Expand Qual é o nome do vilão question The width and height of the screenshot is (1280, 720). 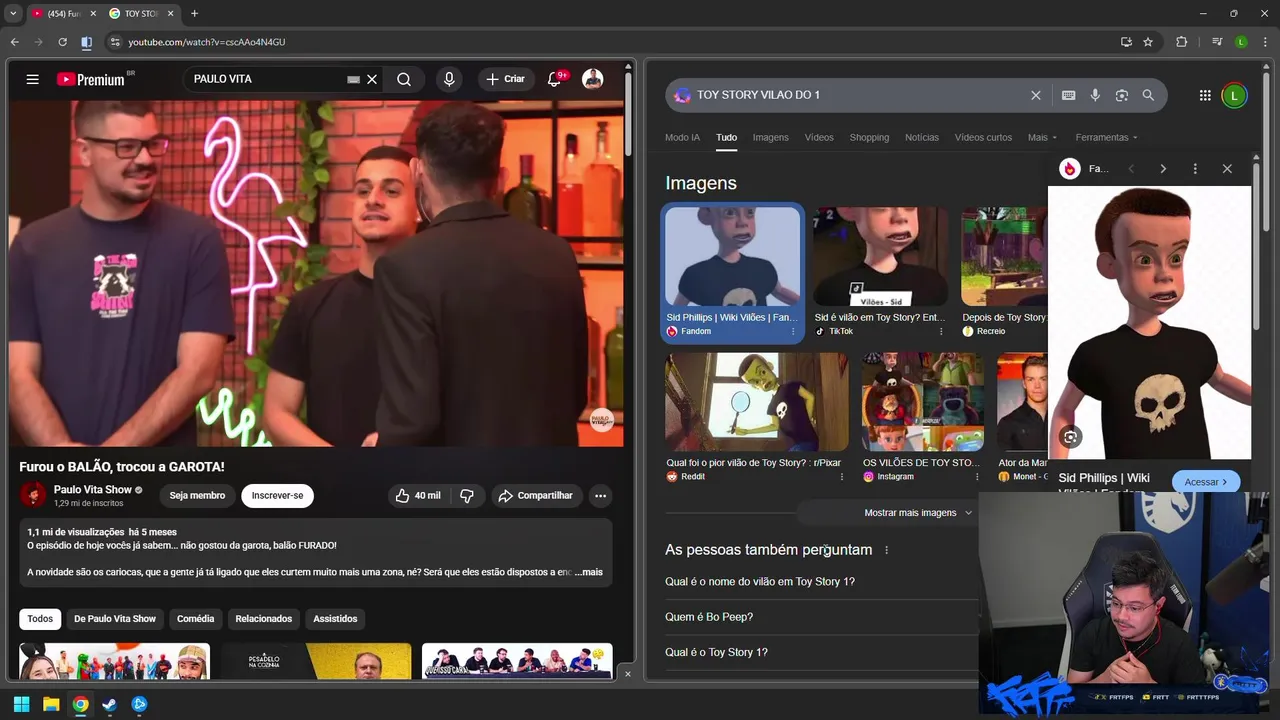[x=820, y=582]
